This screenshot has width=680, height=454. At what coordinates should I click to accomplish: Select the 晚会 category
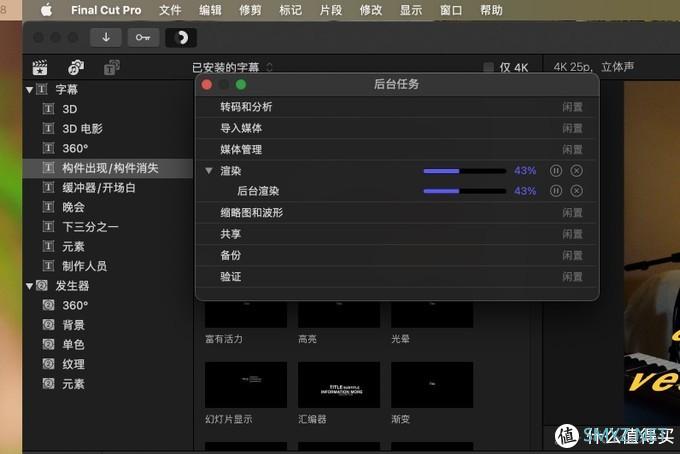click(x=108, y=207)
